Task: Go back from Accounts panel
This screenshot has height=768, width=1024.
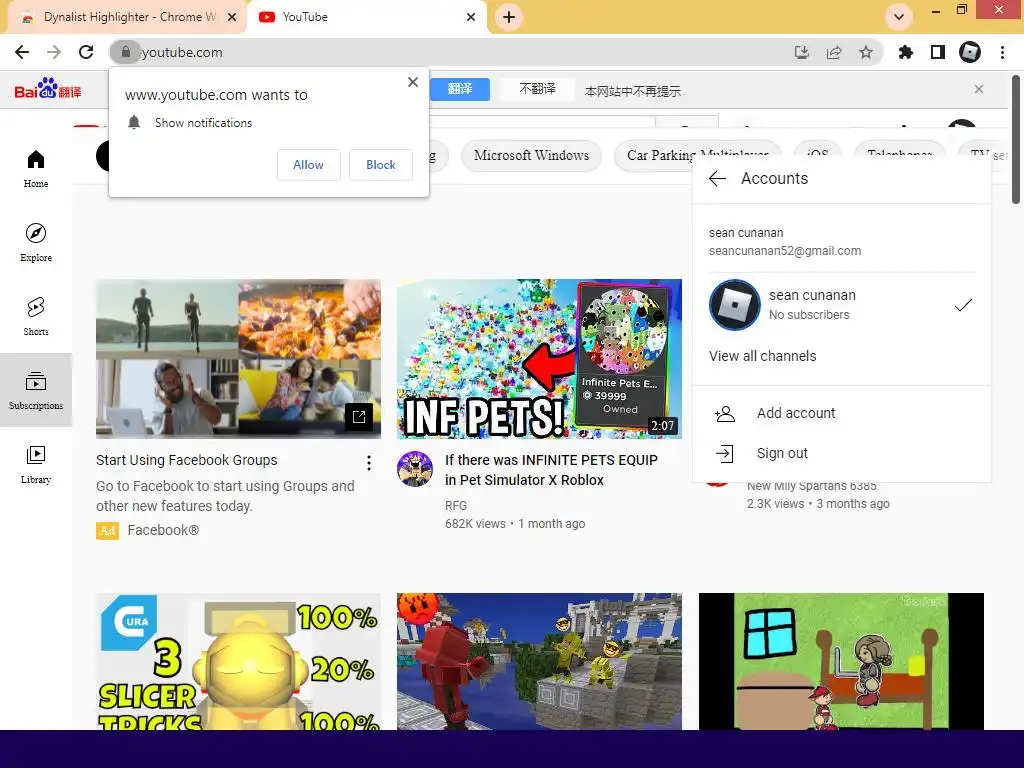Action: pos(717,178)
